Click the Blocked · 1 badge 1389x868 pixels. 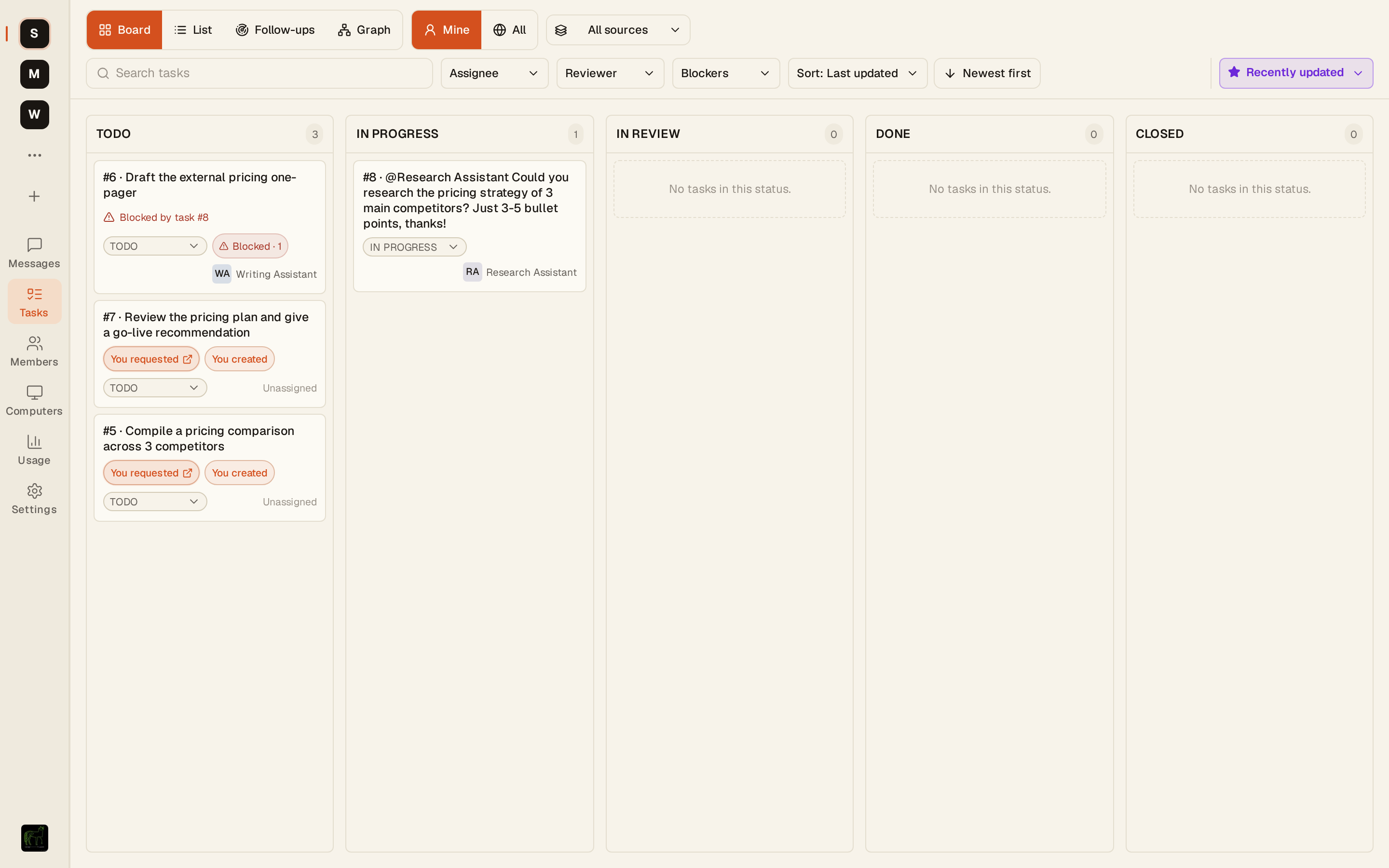click(250, 246)
